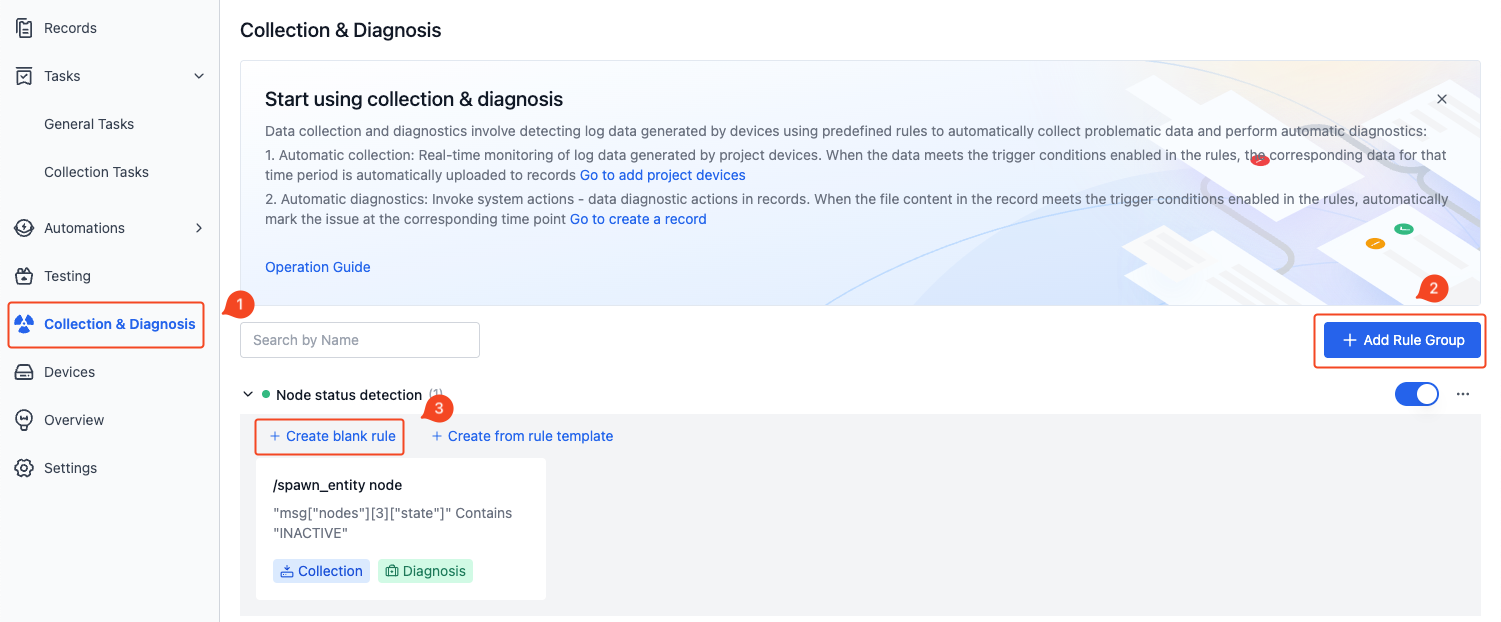Viewport: 1501px width, 622px height.
Task: Click the Add Rule Group button
Action: click(1403, 340)
